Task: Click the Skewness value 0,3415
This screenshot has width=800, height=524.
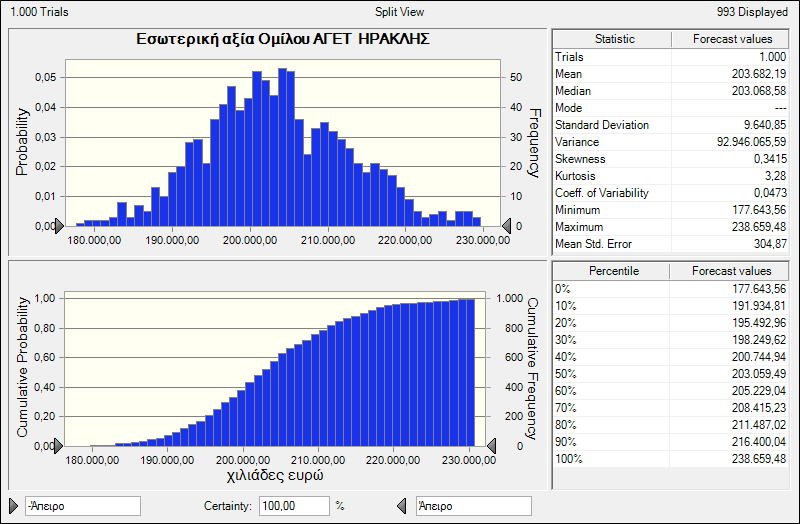Action: (770, 159)
